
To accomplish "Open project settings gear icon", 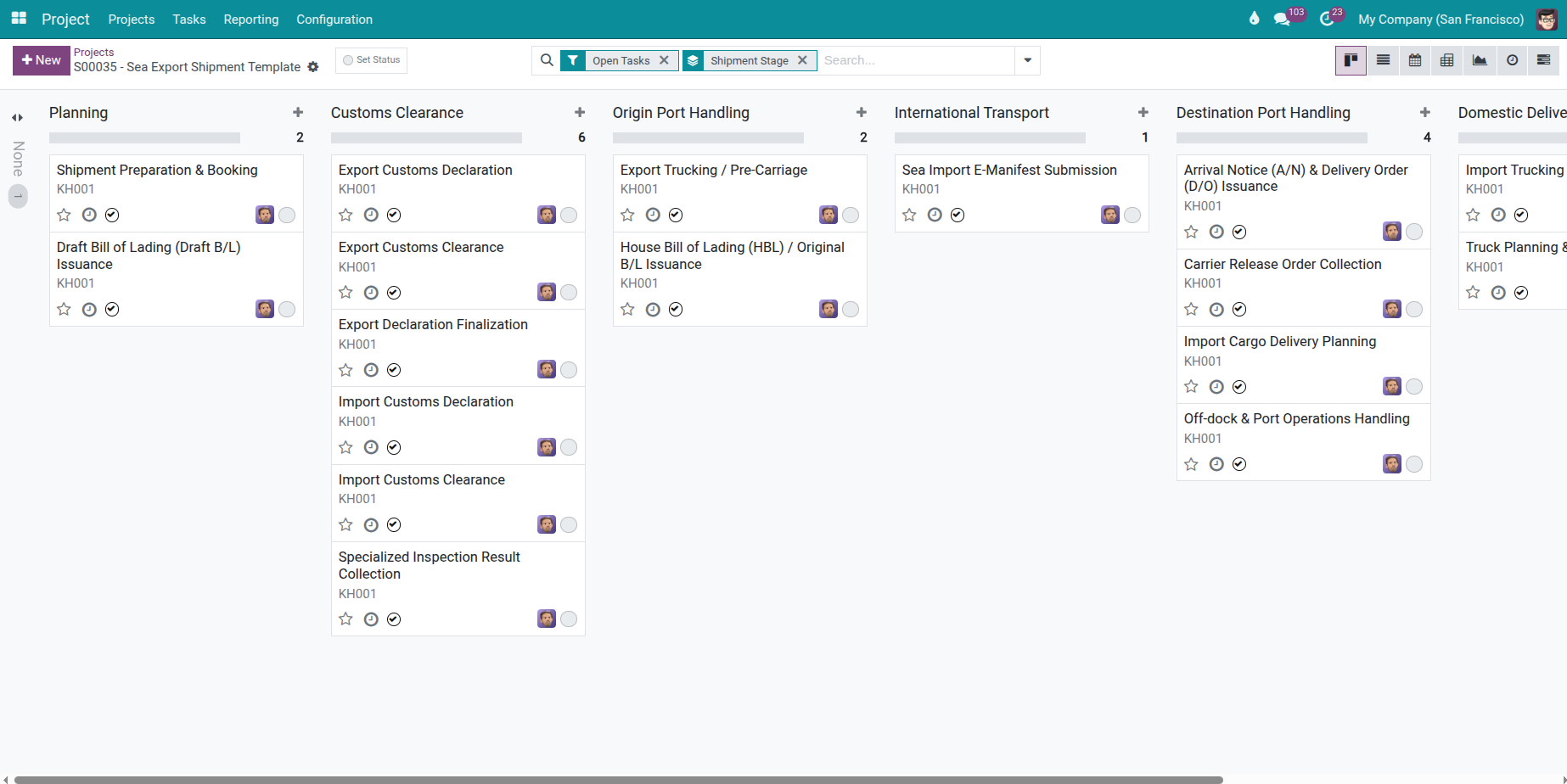I will [x=313, y=67].
